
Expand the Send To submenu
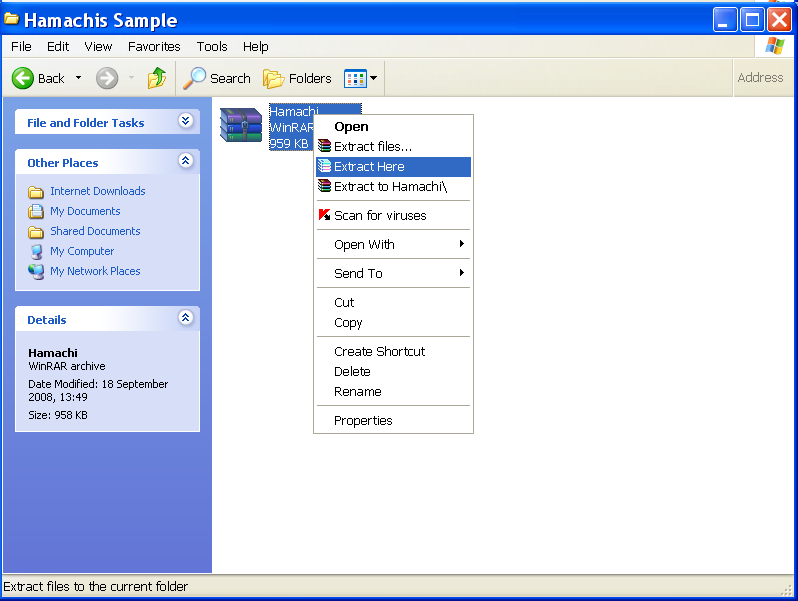[x=462, y=273]
